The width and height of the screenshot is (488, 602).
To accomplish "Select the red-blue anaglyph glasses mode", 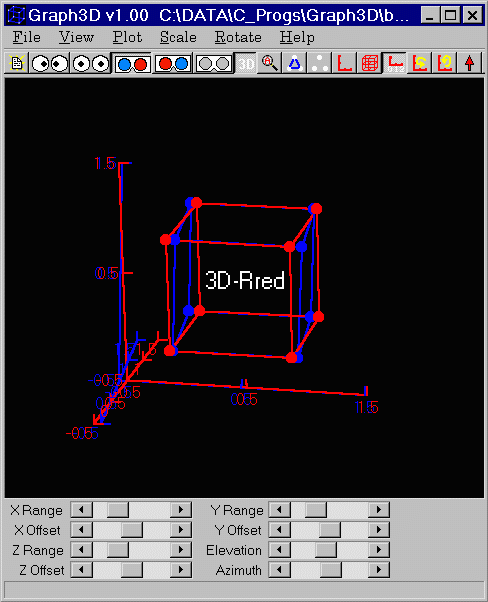I will click(x=173, y=63).
